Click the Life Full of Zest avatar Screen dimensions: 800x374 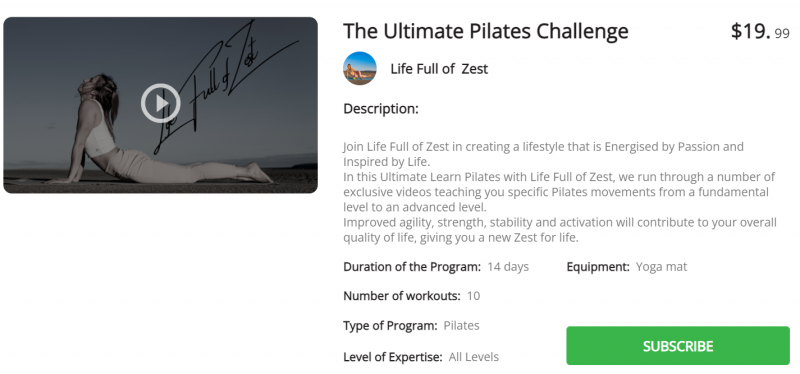pos(360,68)
